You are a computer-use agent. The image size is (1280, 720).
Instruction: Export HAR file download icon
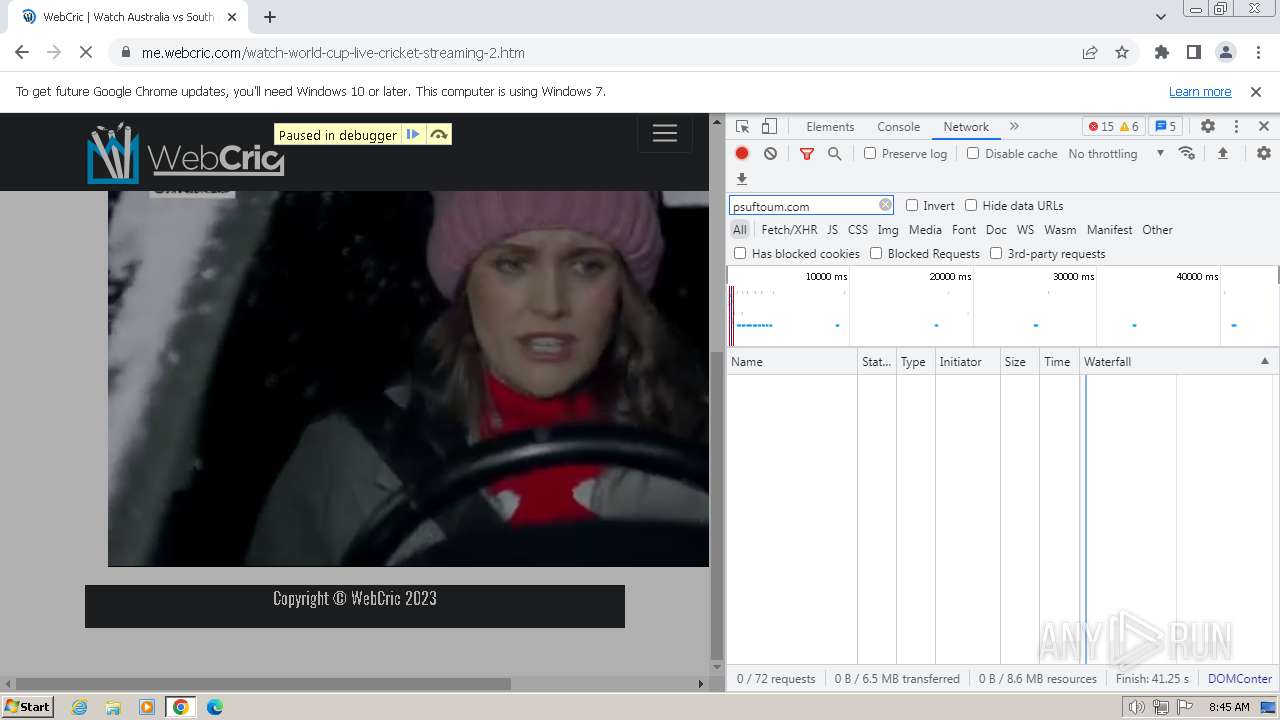point(742,179)
